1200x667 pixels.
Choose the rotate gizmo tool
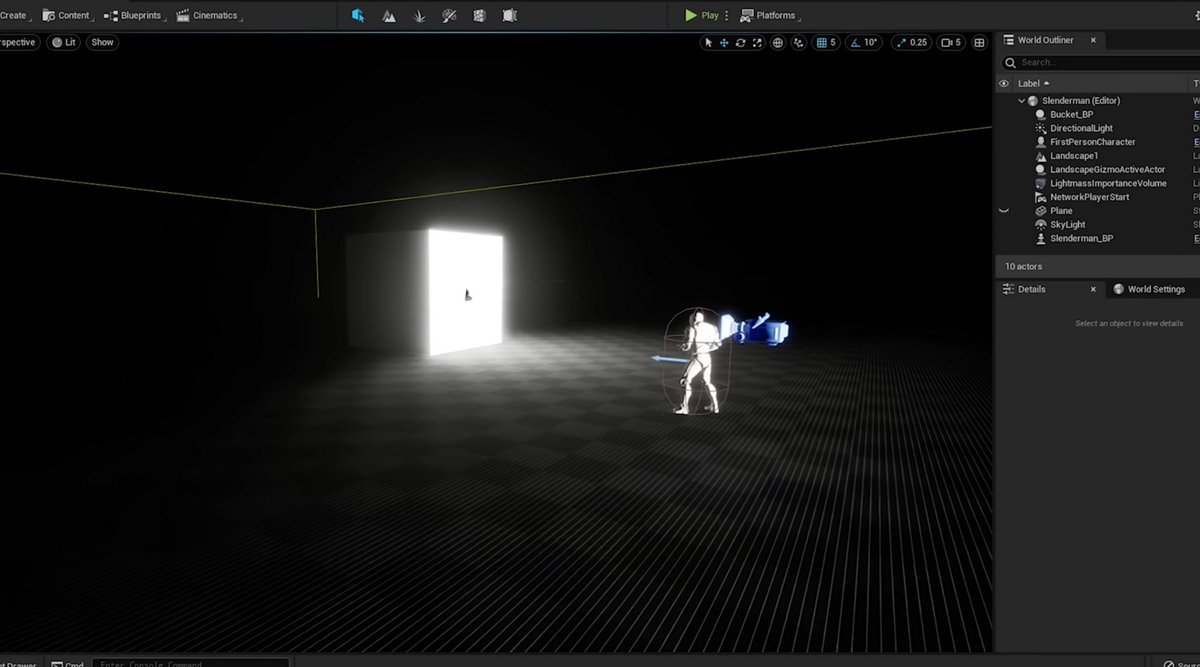click(740, 42)
